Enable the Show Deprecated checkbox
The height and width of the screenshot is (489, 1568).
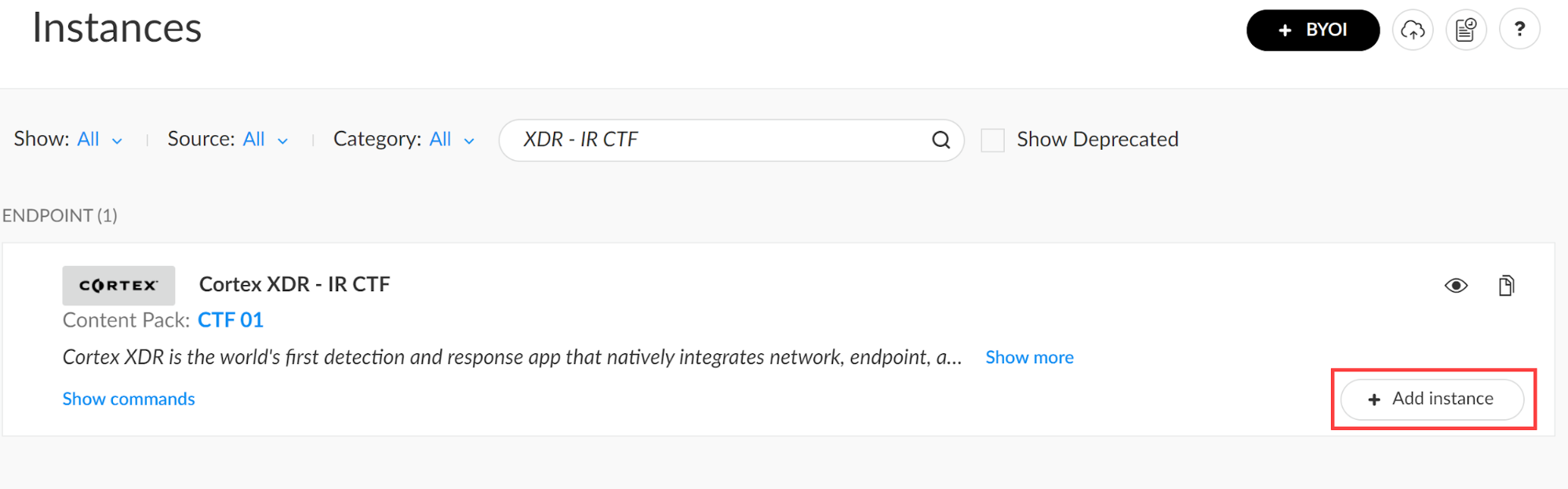click(x=992, y=140)
